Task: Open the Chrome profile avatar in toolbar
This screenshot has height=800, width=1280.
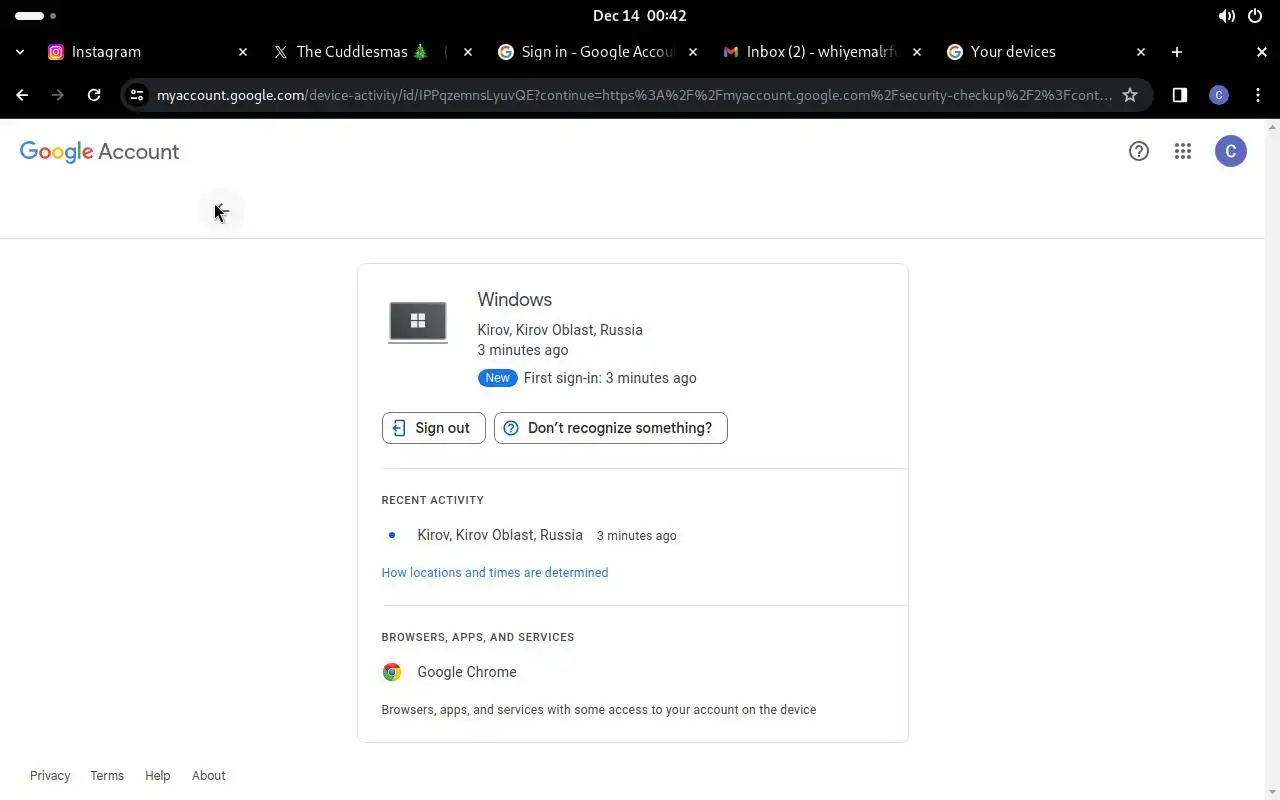Action: (1218, 95)
